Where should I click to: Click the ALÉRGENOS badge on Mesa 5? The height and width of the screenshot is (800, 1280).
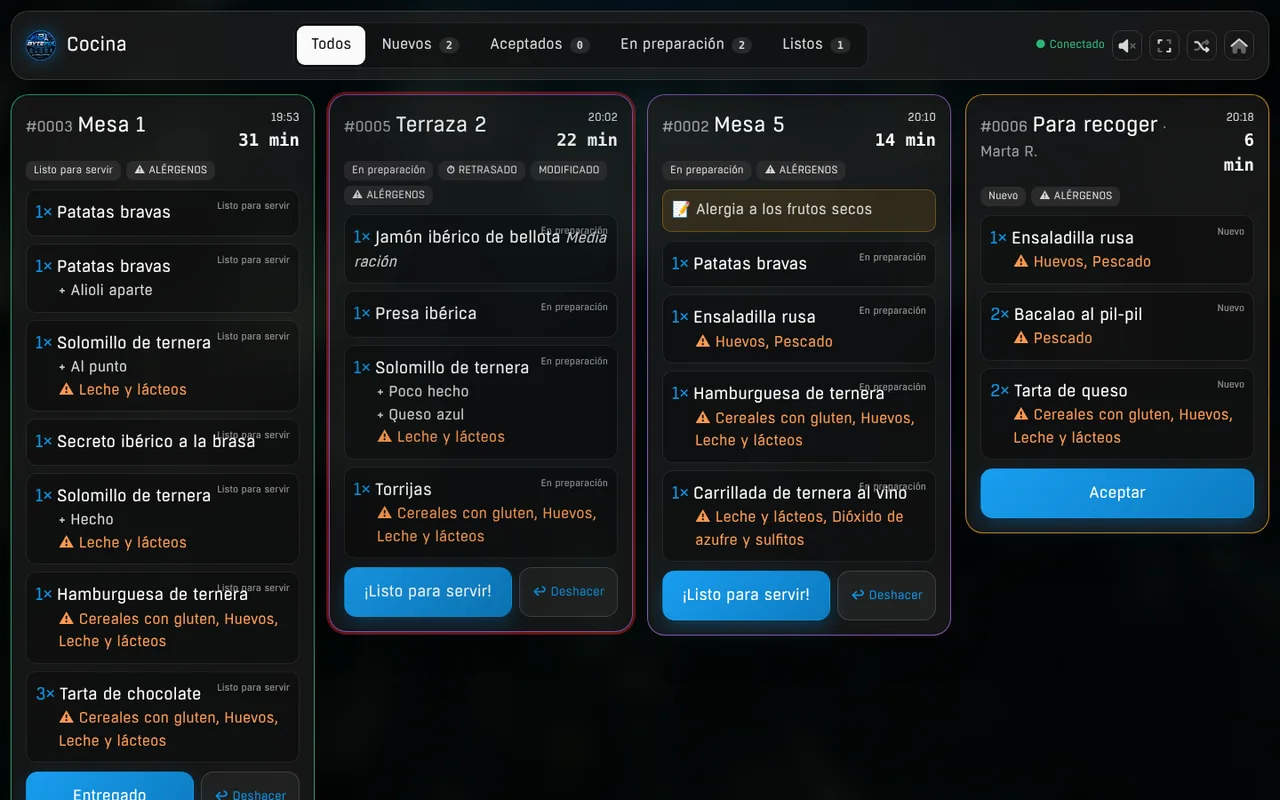(801, 170)
